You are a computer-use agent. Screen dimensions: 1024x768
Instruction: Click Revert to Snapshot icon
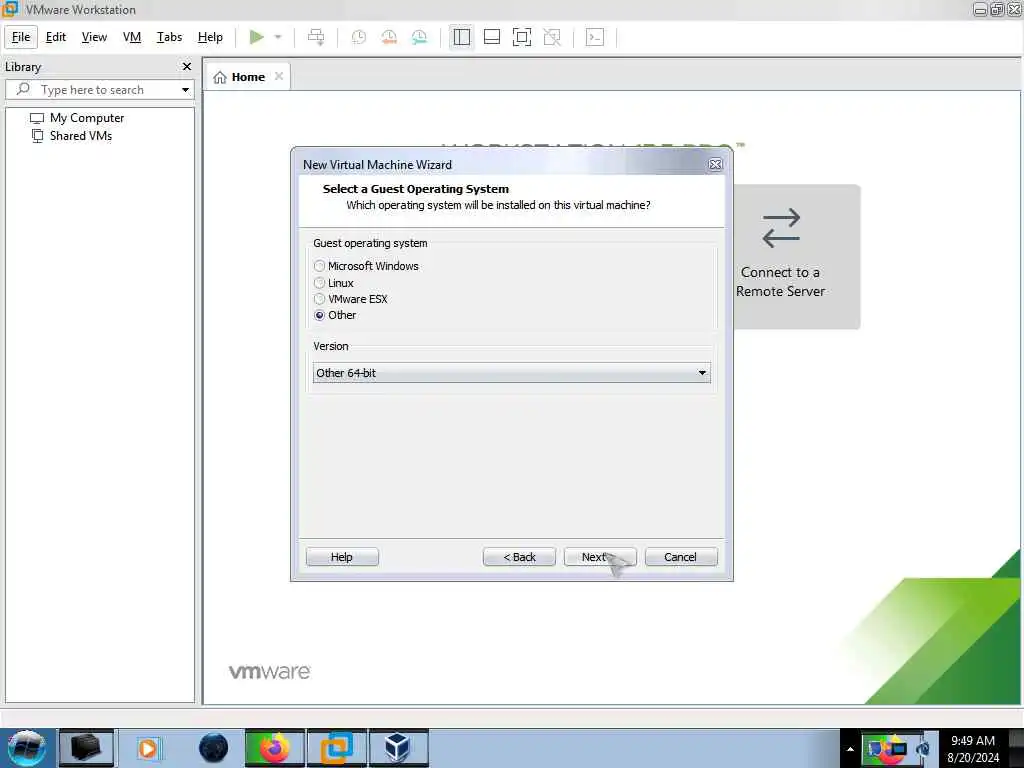[x=389, y=37]
